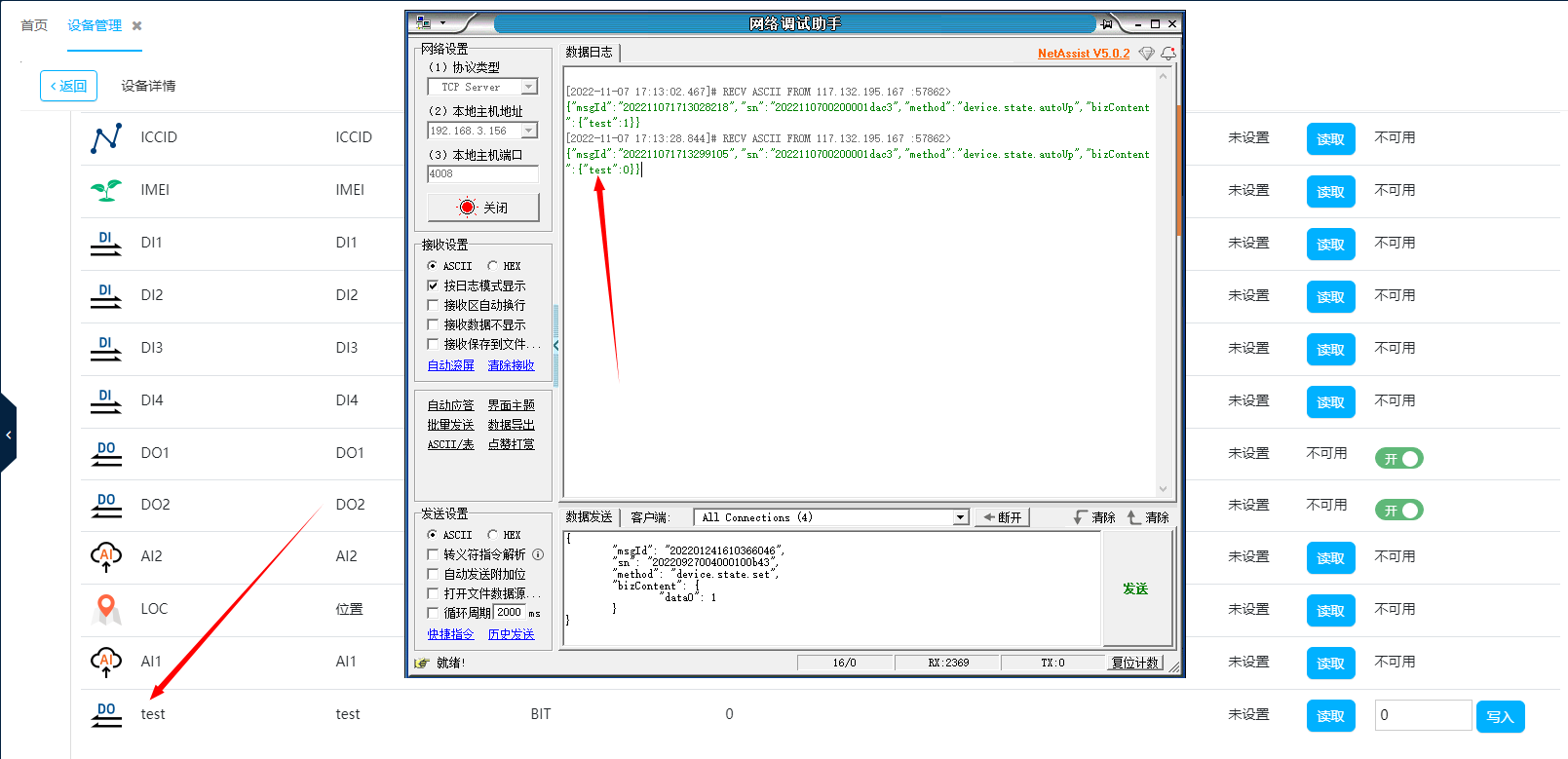Switch to 首页 tab
1568x759 pixels.
coord(34,25)
